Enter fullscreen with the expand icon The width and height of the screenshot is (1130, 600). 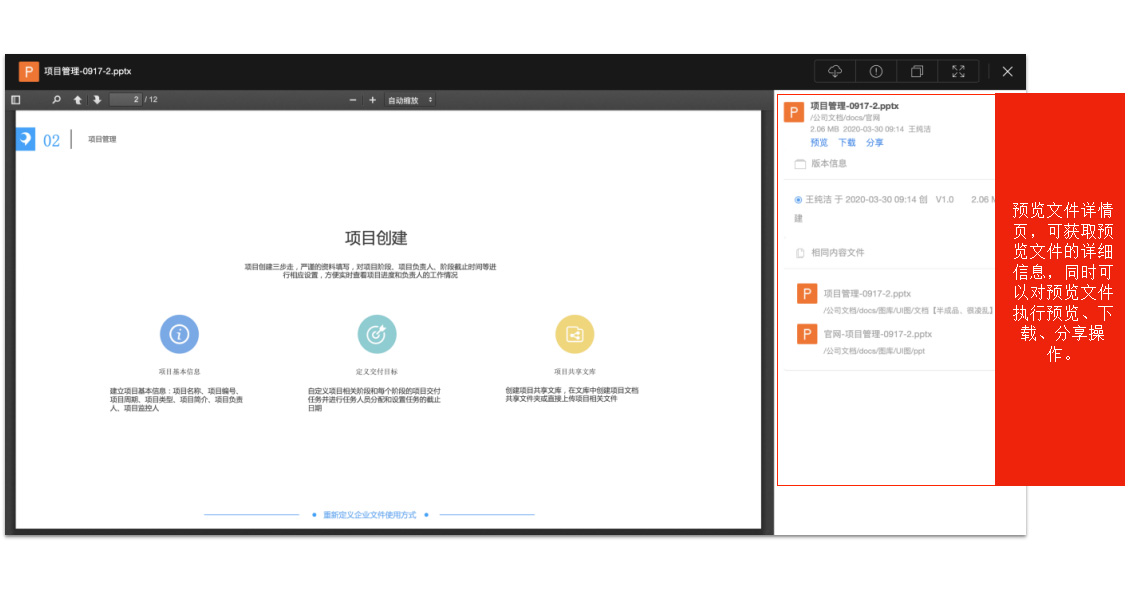958,71
